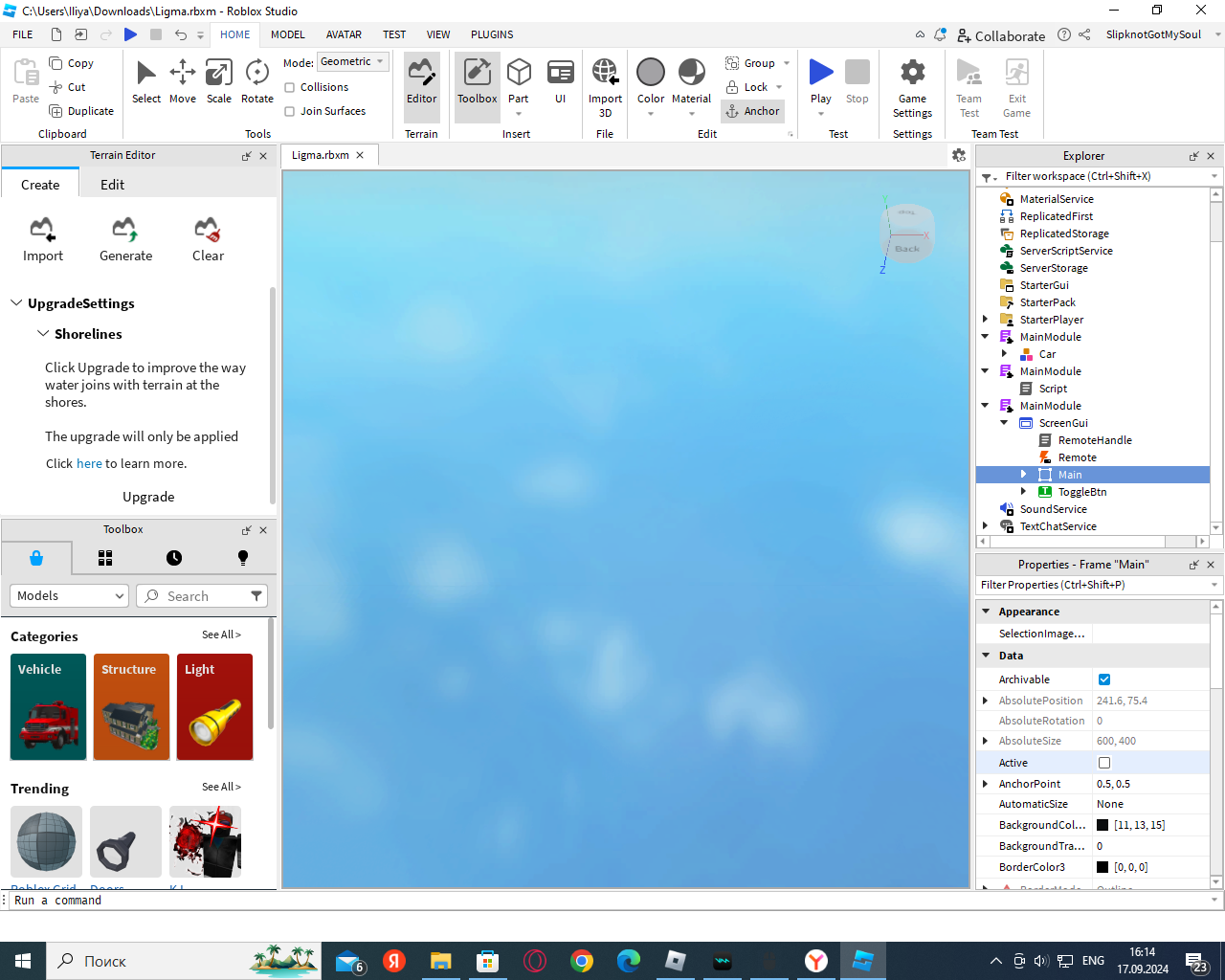Open BorderColor3 color swatch

pyautogui.click(x=1102, y=867)
